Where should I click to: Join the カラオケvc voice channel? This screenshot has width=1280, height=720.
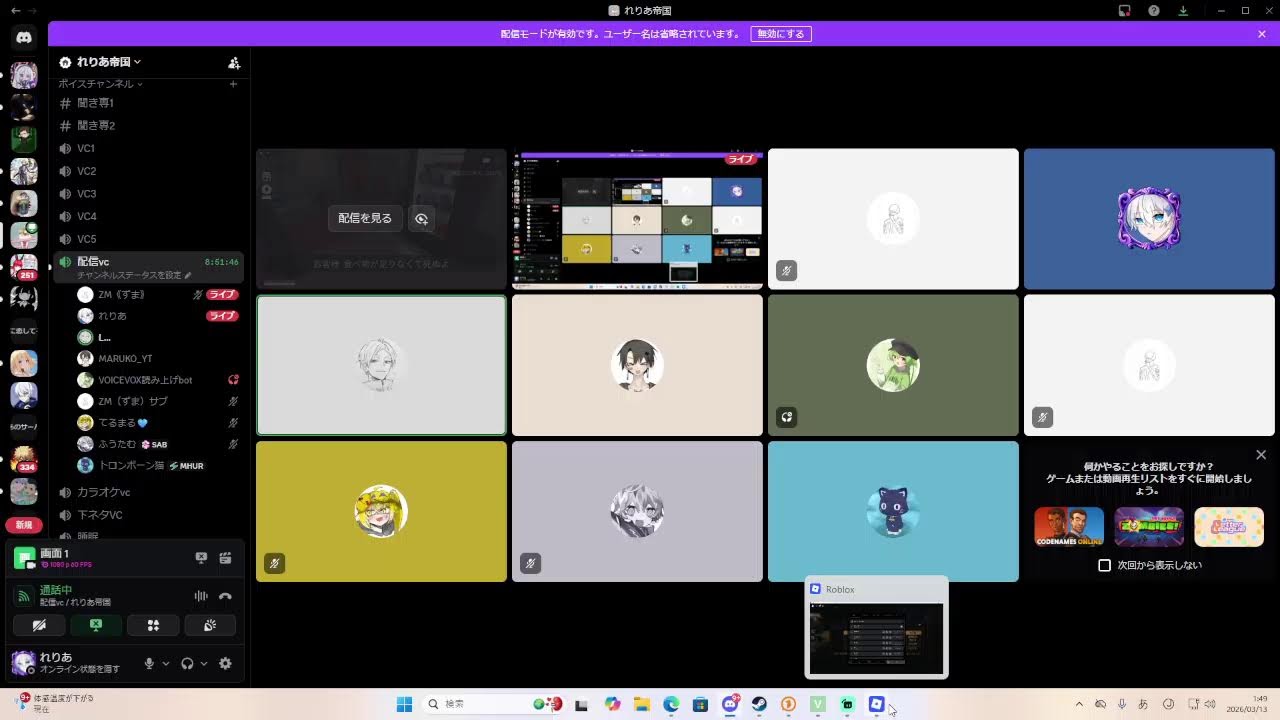tap(148, 492)
